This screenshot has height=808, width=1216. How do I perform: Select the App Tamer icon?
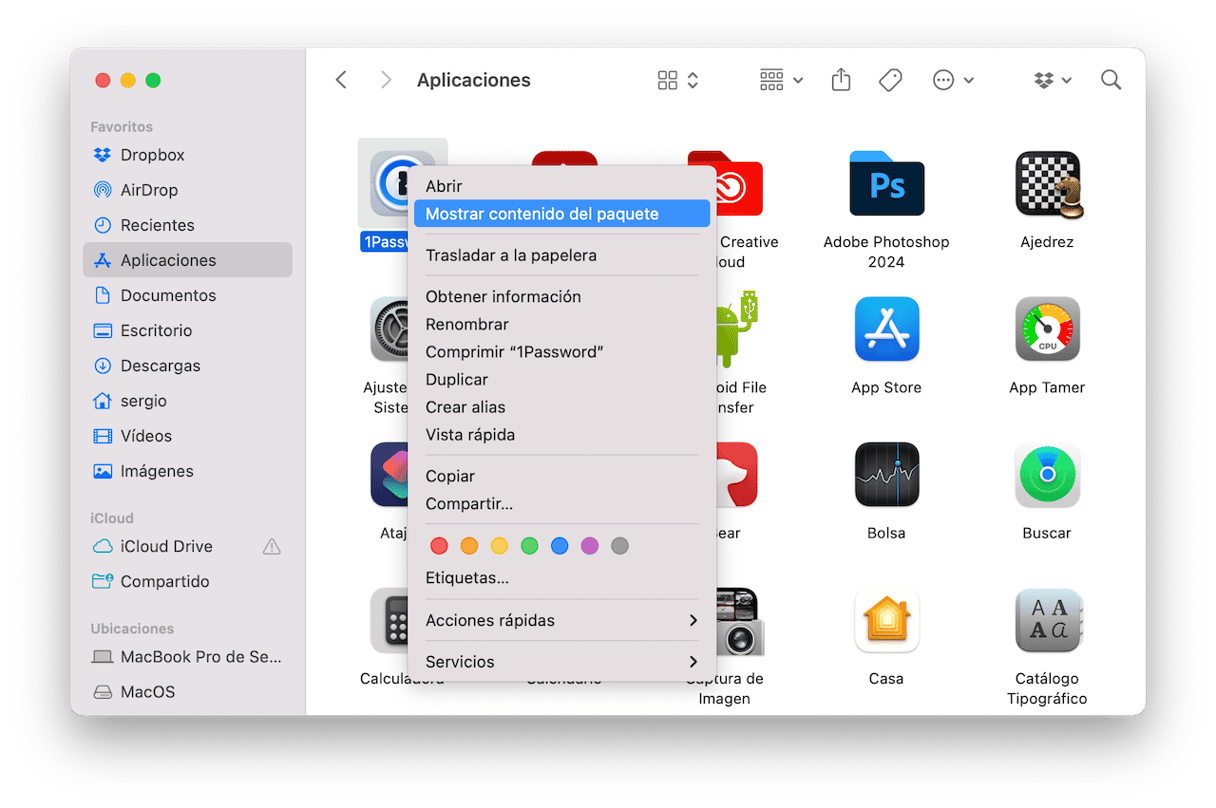[x=1047, y=329]
